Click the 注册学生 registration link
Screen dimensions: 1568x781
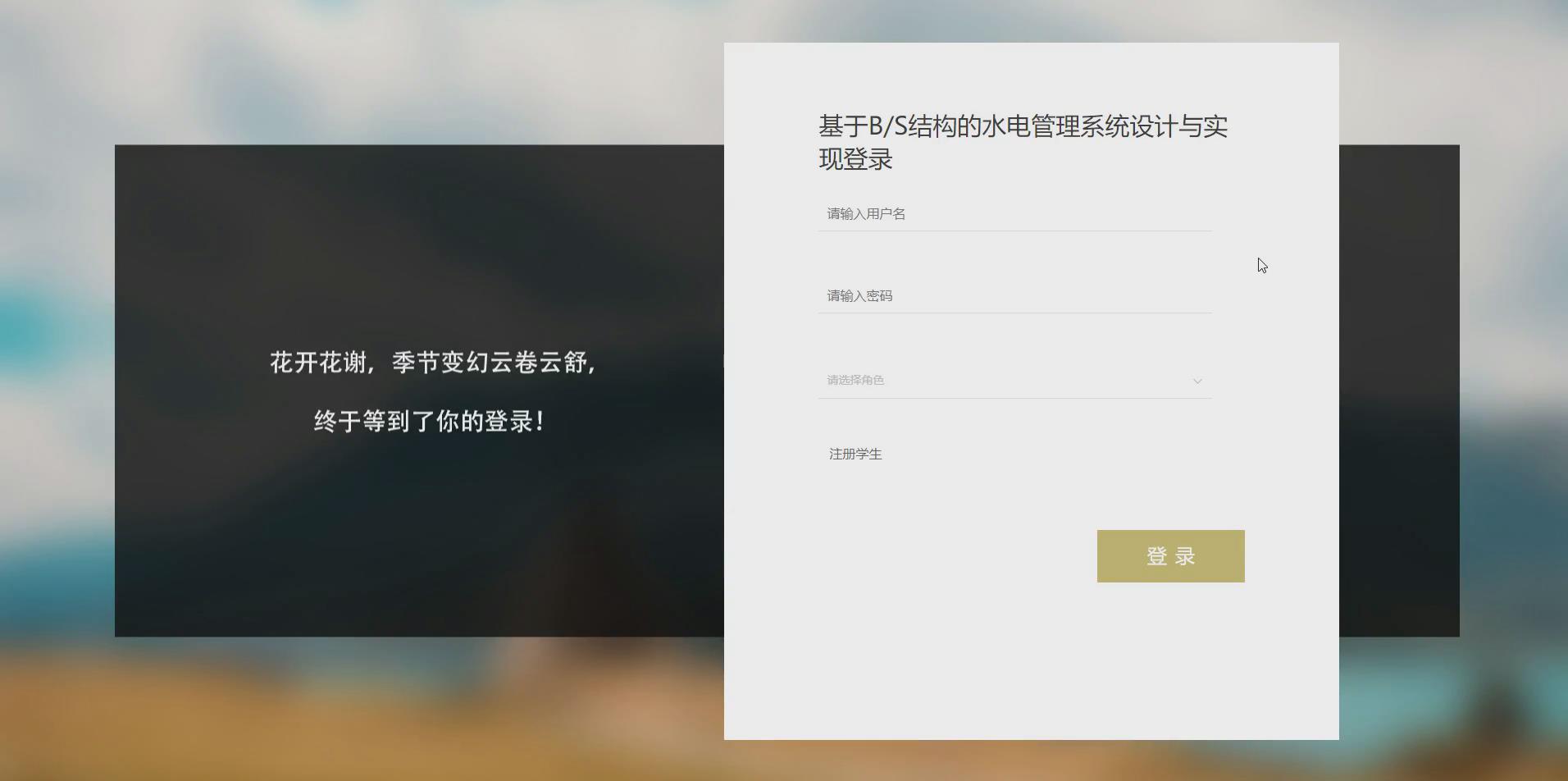click(x=855, y=454)
